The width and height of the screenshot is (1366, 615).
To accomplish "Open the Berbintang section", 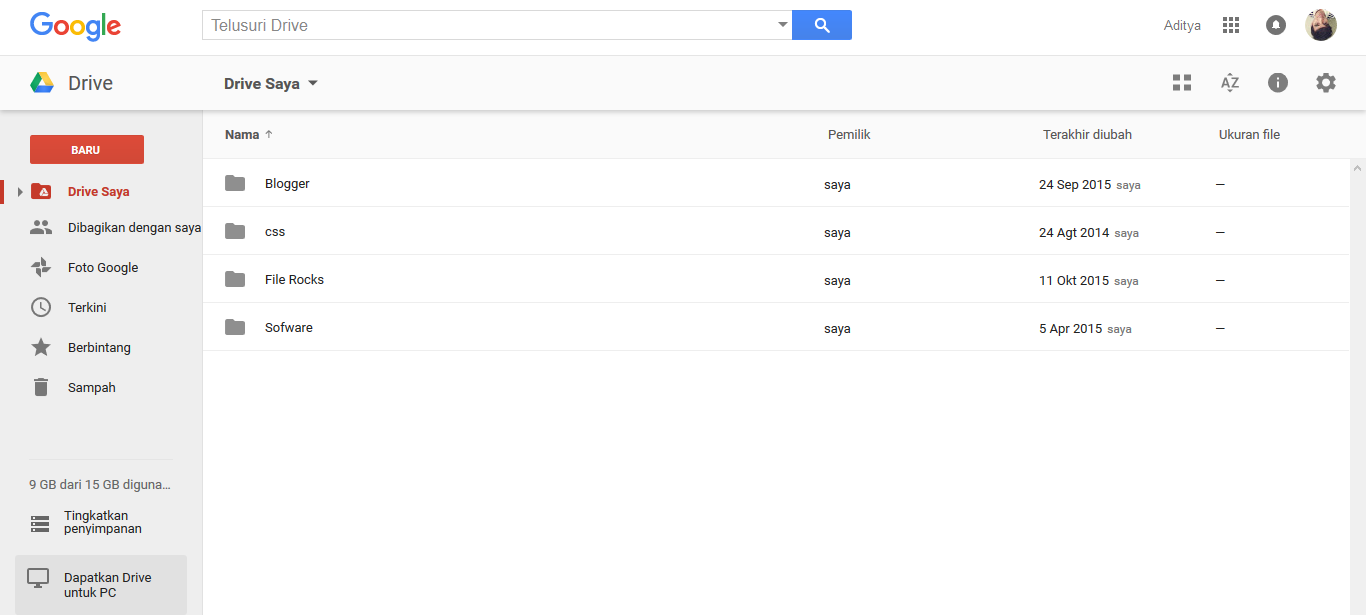I will click(97, 347).
